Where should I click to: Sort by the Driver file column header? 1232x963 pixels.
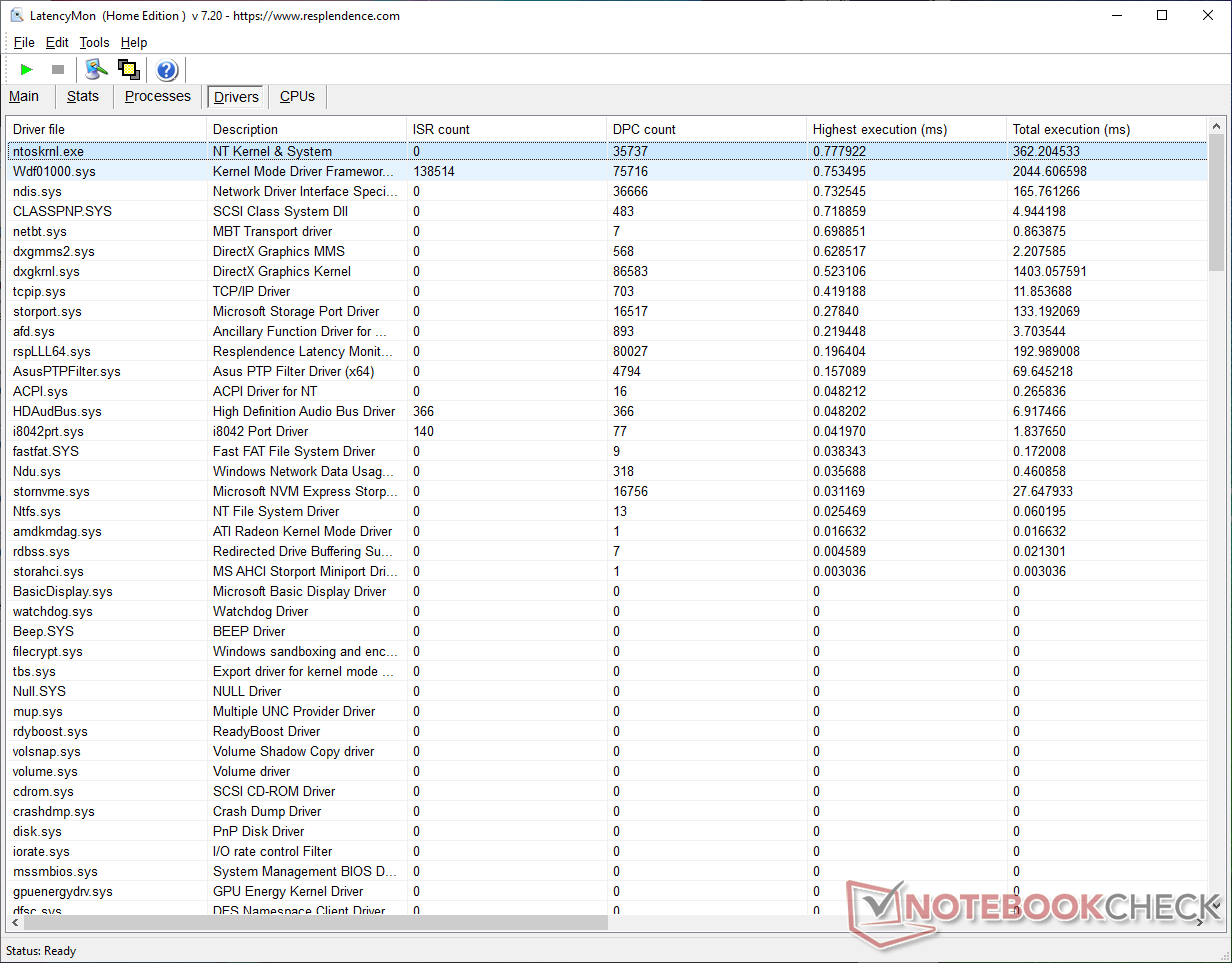click(x=107, y=129)
